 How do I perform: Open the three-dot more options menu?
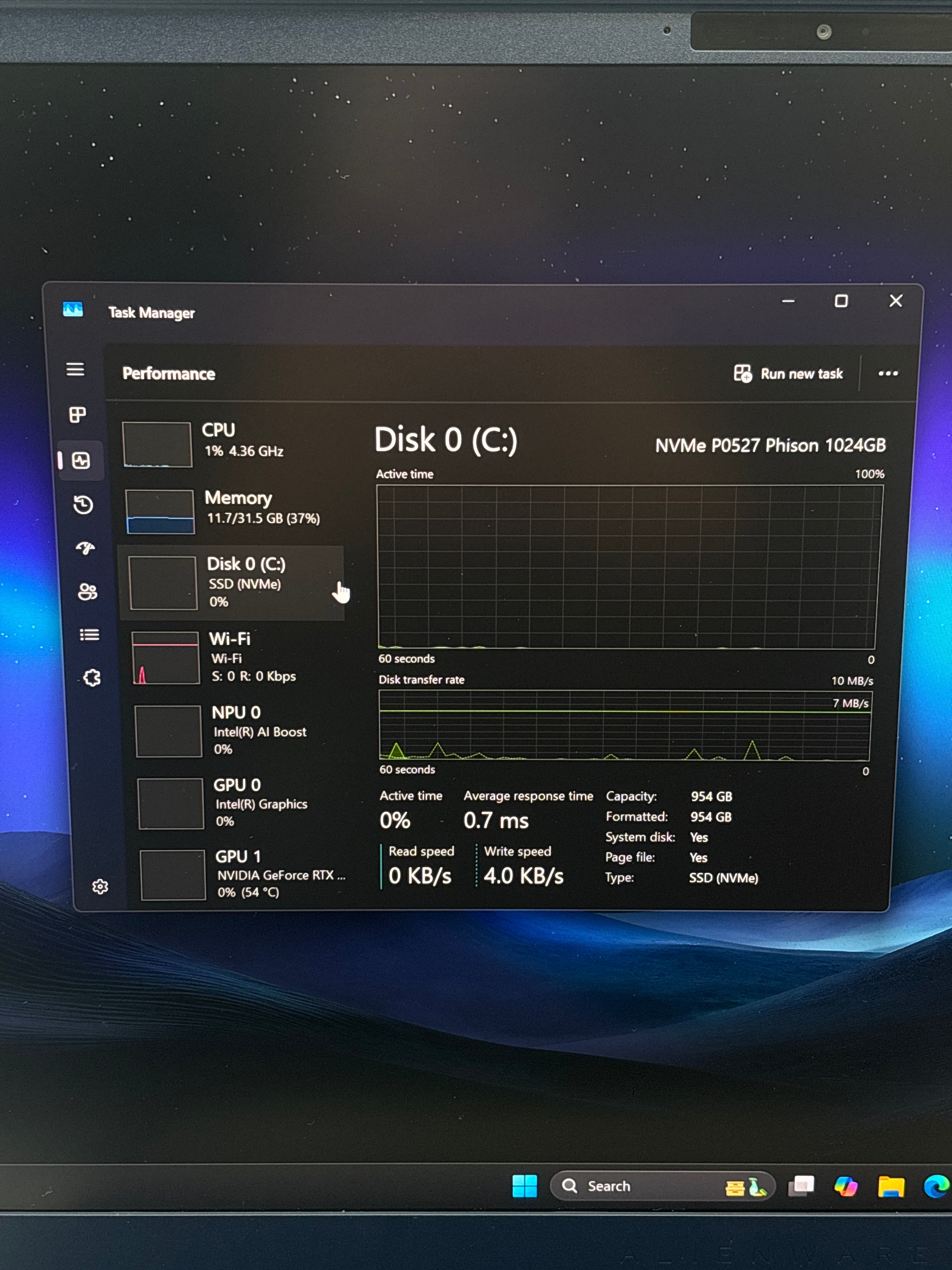point(888,374)
